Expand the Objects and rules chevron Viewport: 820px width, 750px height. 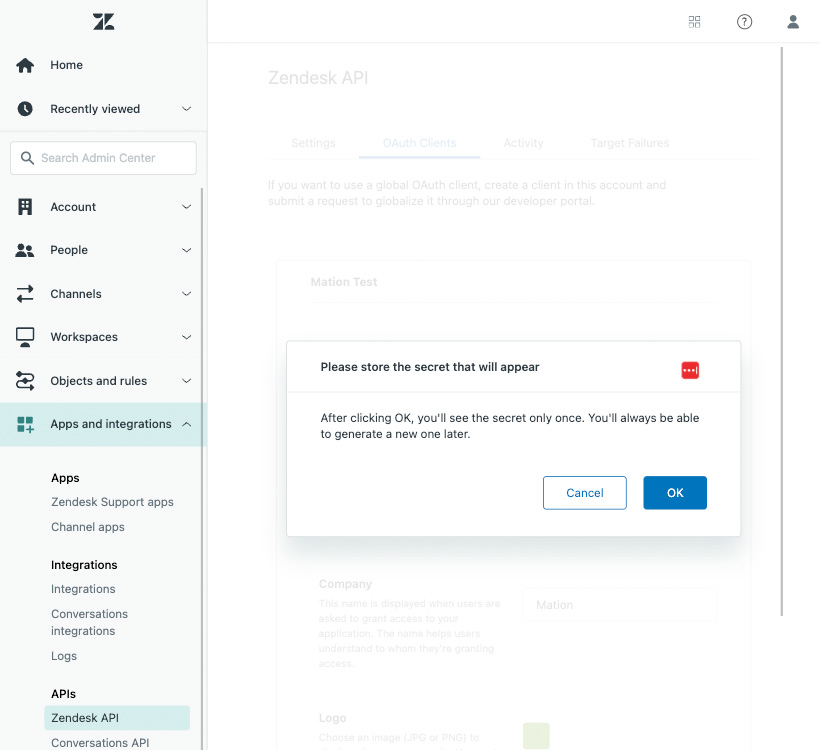point(186,381)
